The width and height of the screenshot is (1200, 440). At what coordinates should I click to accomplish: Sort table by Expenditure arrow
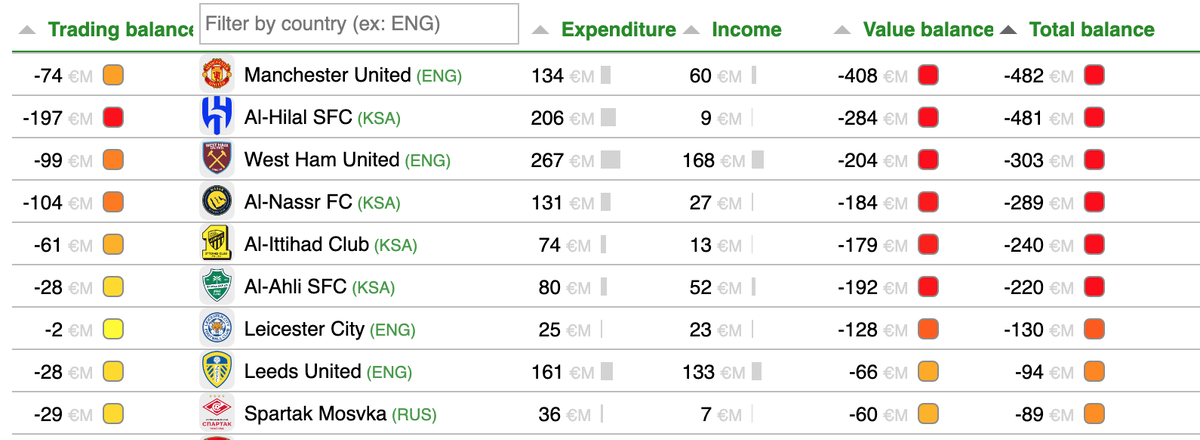pos(541,31)
